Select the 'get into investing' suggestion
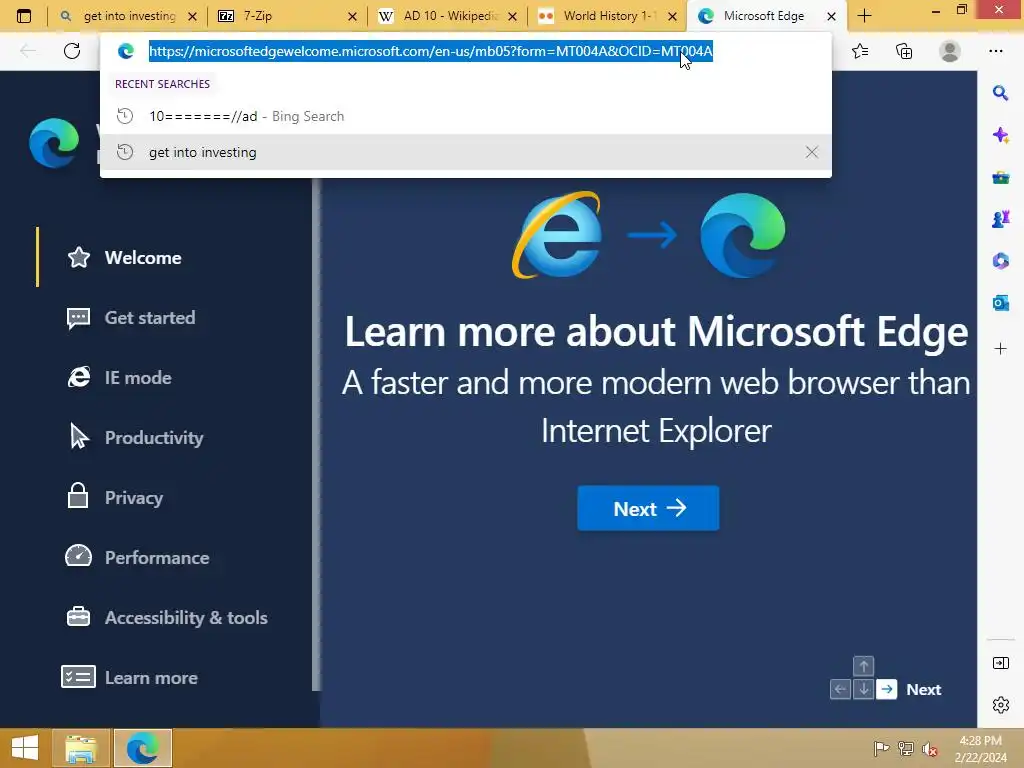Image resolution: width=1024 pixels, height=768 pixels. (x=466, y=152)
